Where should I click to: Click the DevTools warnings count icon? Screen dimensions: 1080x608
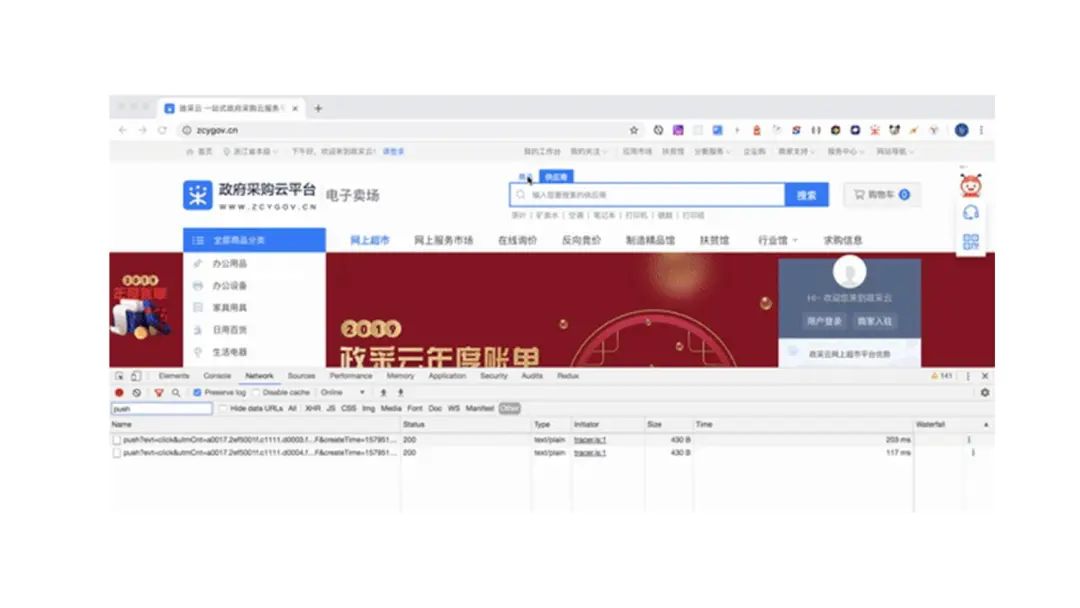coord(942,376)
